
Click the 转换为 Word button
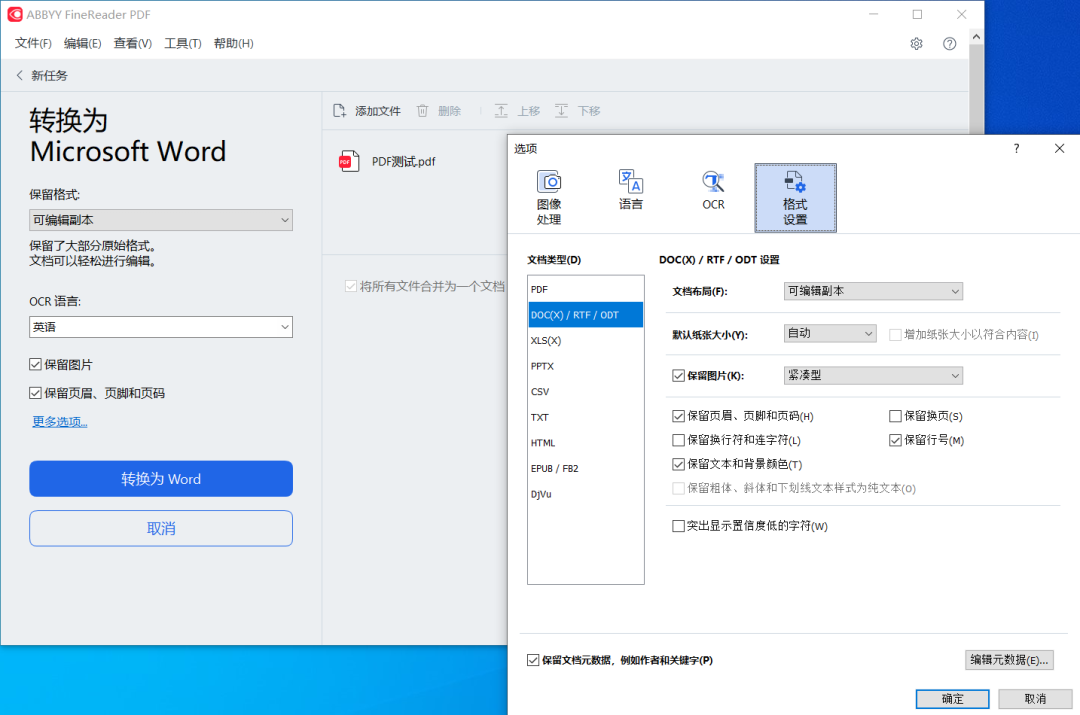160,479
